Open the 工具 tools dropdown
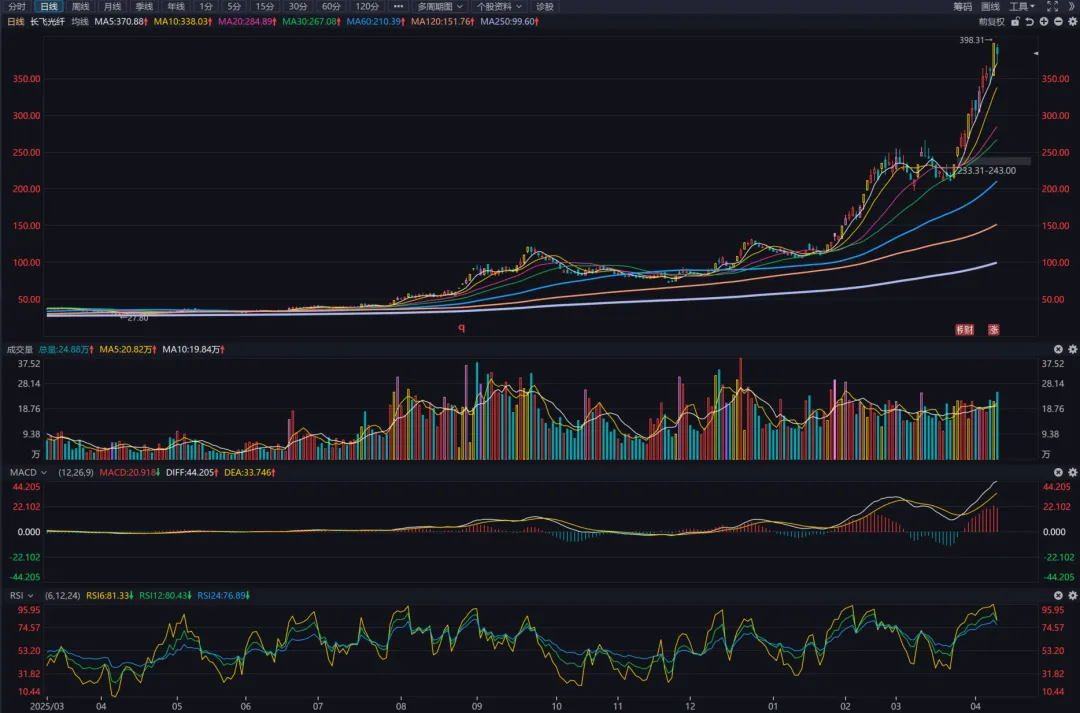The height and width of the screenshot is (713, 1080). click(1021, 6)
